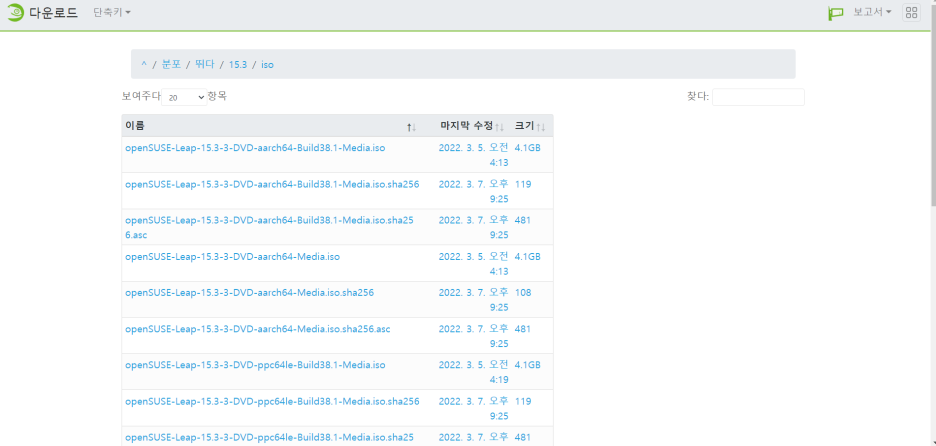Focus the 찾다 search field
This screenshot has width=936, height=446.
(x=758, y=97)
